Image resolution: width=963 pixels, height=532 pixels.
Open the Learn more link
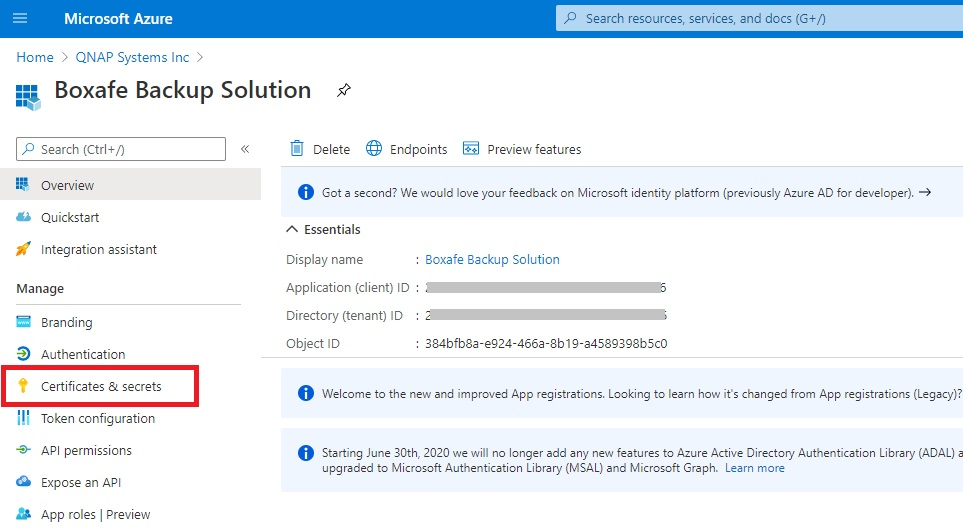coord(754,468)
